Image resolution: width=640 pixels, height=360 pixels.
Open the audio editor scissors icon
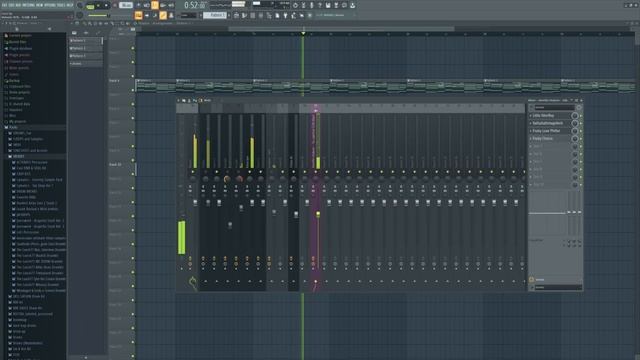[303, 5]
